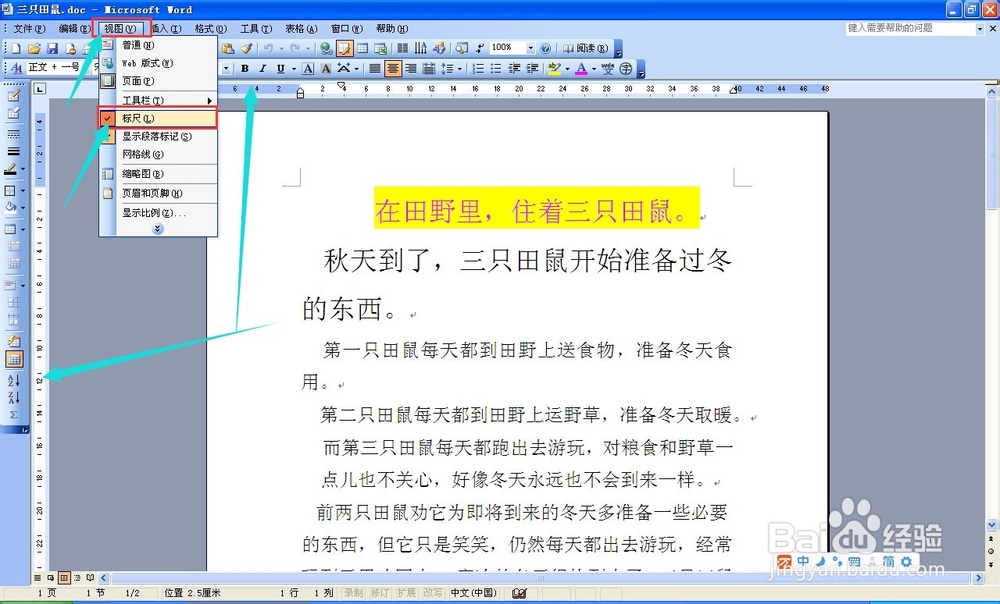
Task: Toggle 显示段落标记 paragraph marks option
Action: pyautogui.click(x=158, y=136)
